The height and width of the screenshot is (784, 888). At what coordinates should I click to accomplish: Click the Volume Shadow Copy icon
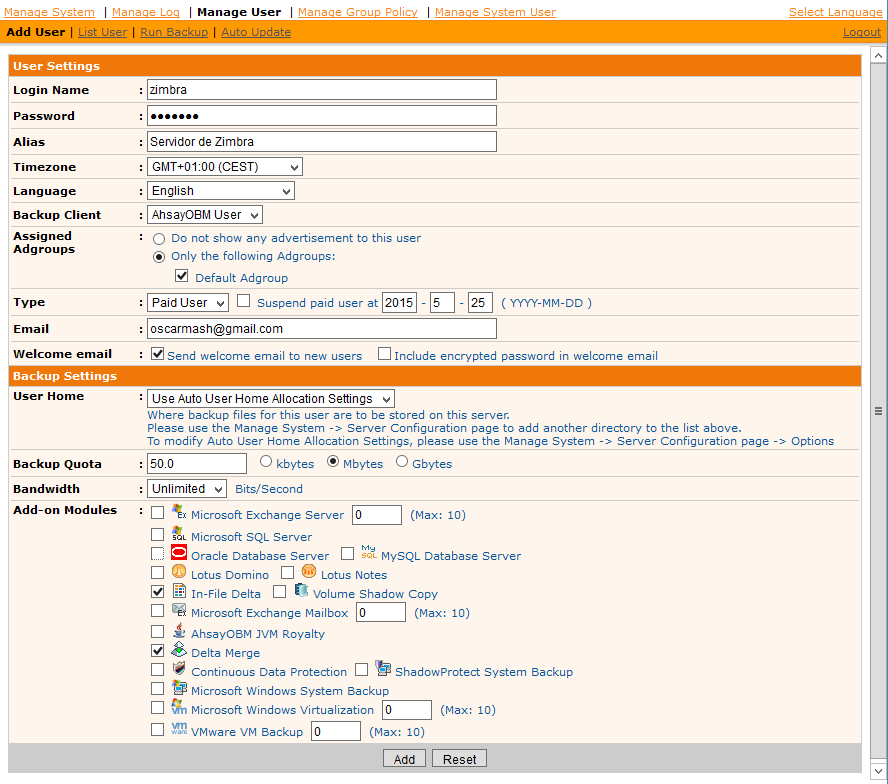(x=301, y=591)
